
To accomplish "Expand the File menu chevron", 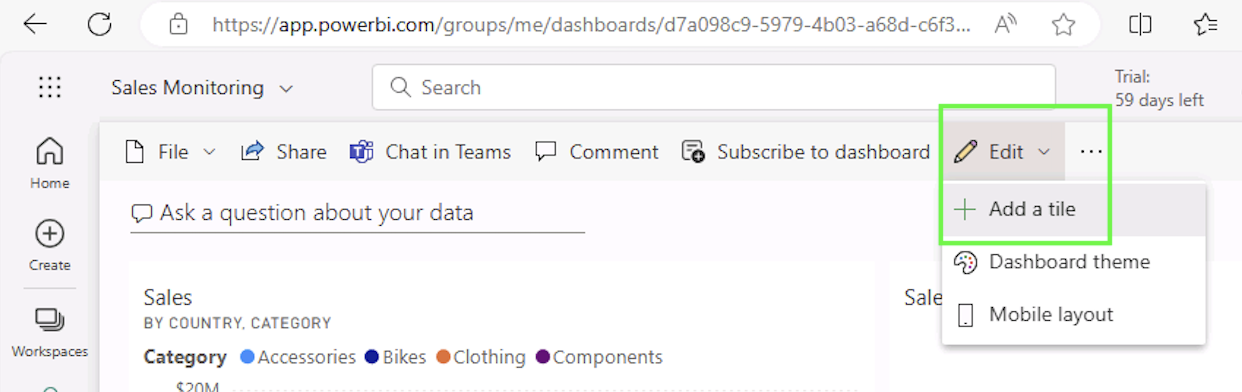I will [209, 152].
